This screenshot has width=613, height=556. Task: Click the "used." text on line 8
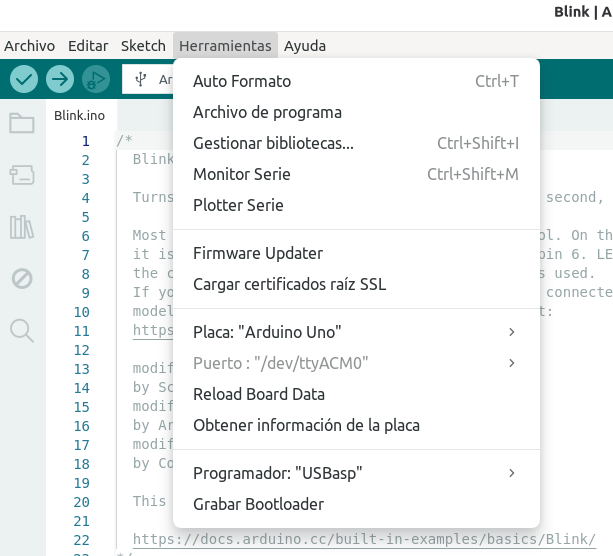(574, 273)
